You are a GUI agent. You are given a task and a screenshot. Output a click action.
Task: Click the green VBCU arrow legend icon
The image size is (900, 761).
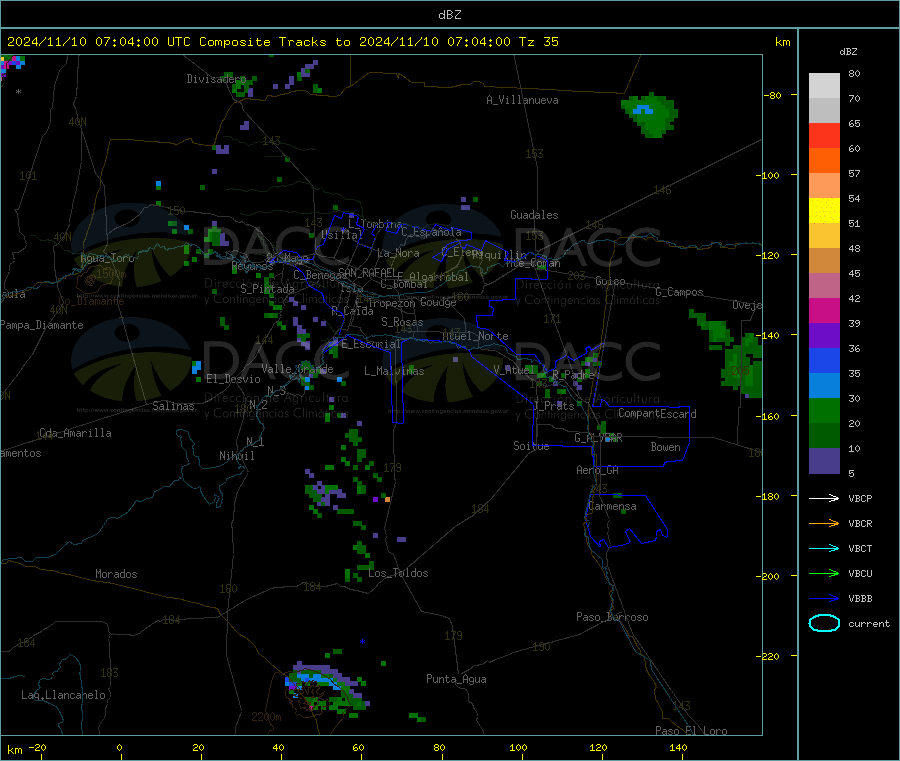coord(824,573)
